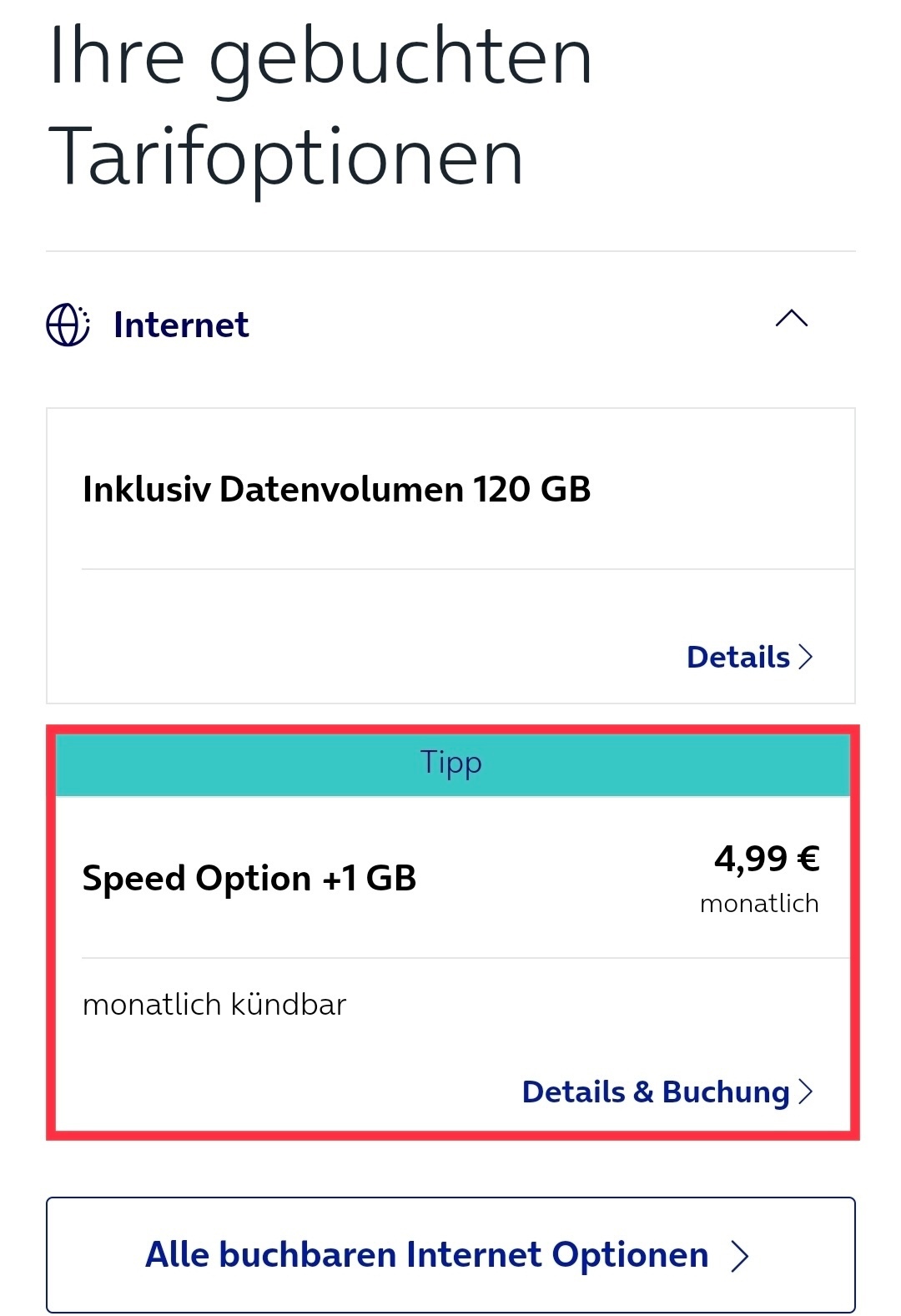901x1316 pixels.
Task: Click the included data volume card
Action: coord(450,556)
